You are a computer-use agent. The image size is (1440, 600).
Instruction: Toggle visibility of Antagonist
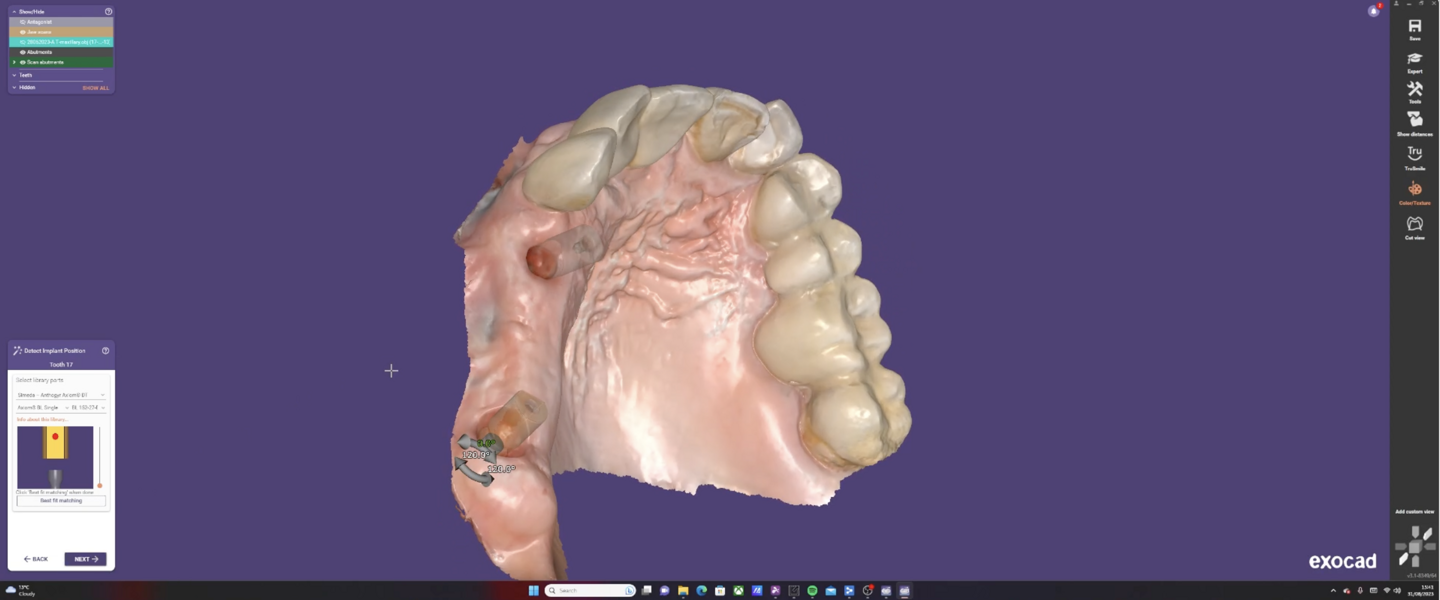(x=23, y=22)
